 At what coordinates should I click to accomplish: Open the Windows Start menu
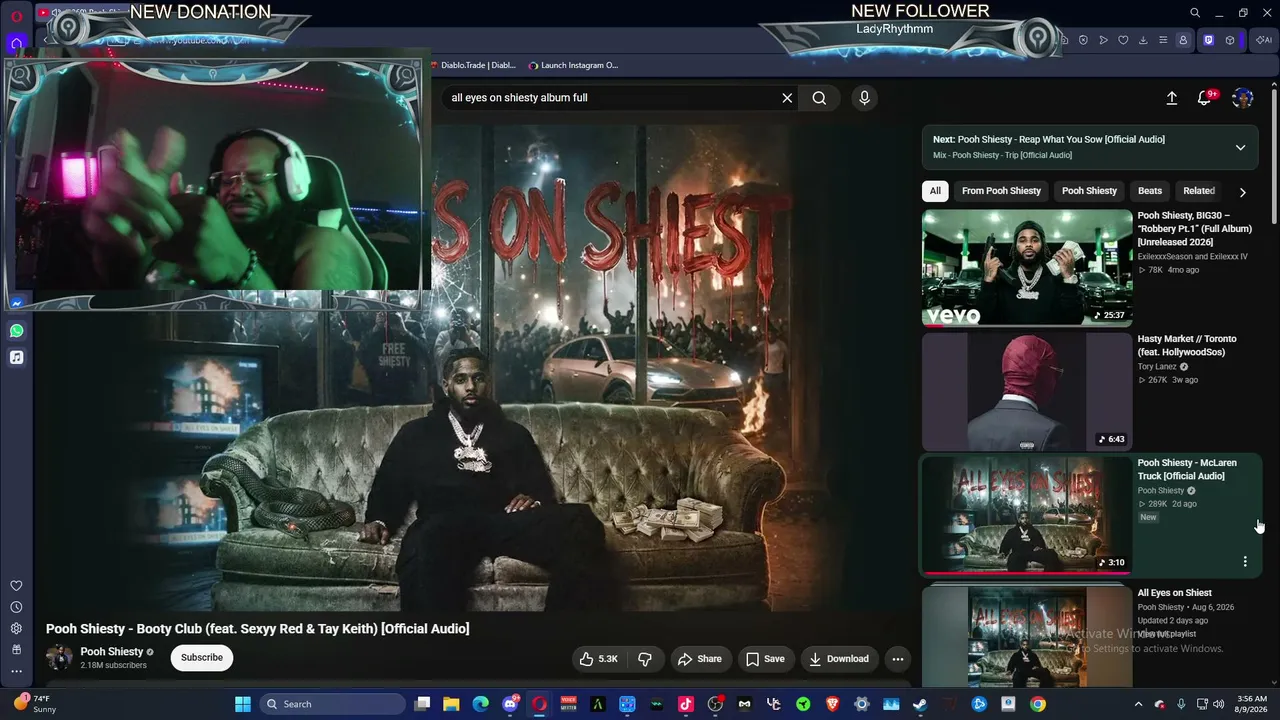click(243, 704)
